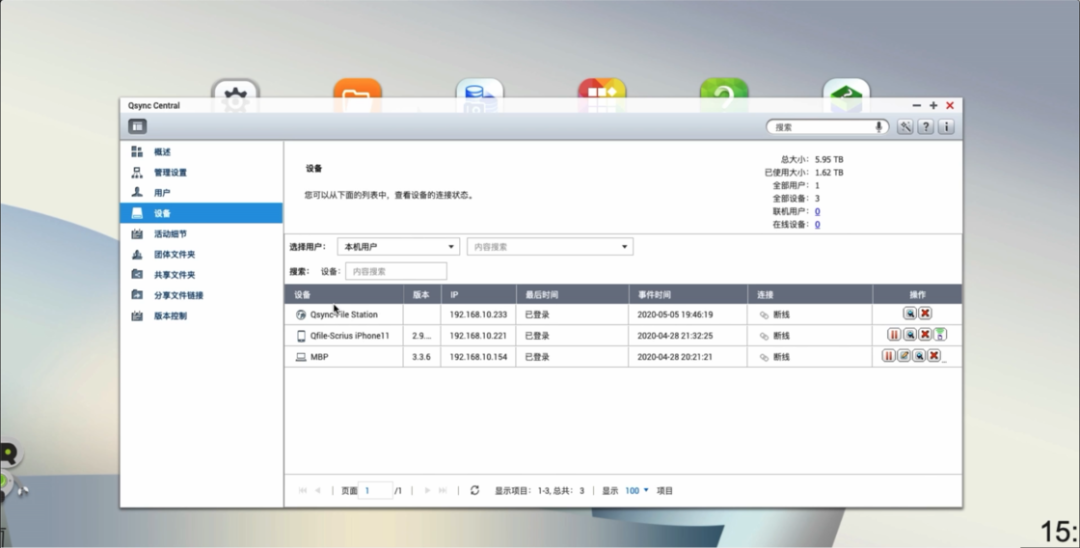Click IP address 192.168.10.154

tap(478, 357)
